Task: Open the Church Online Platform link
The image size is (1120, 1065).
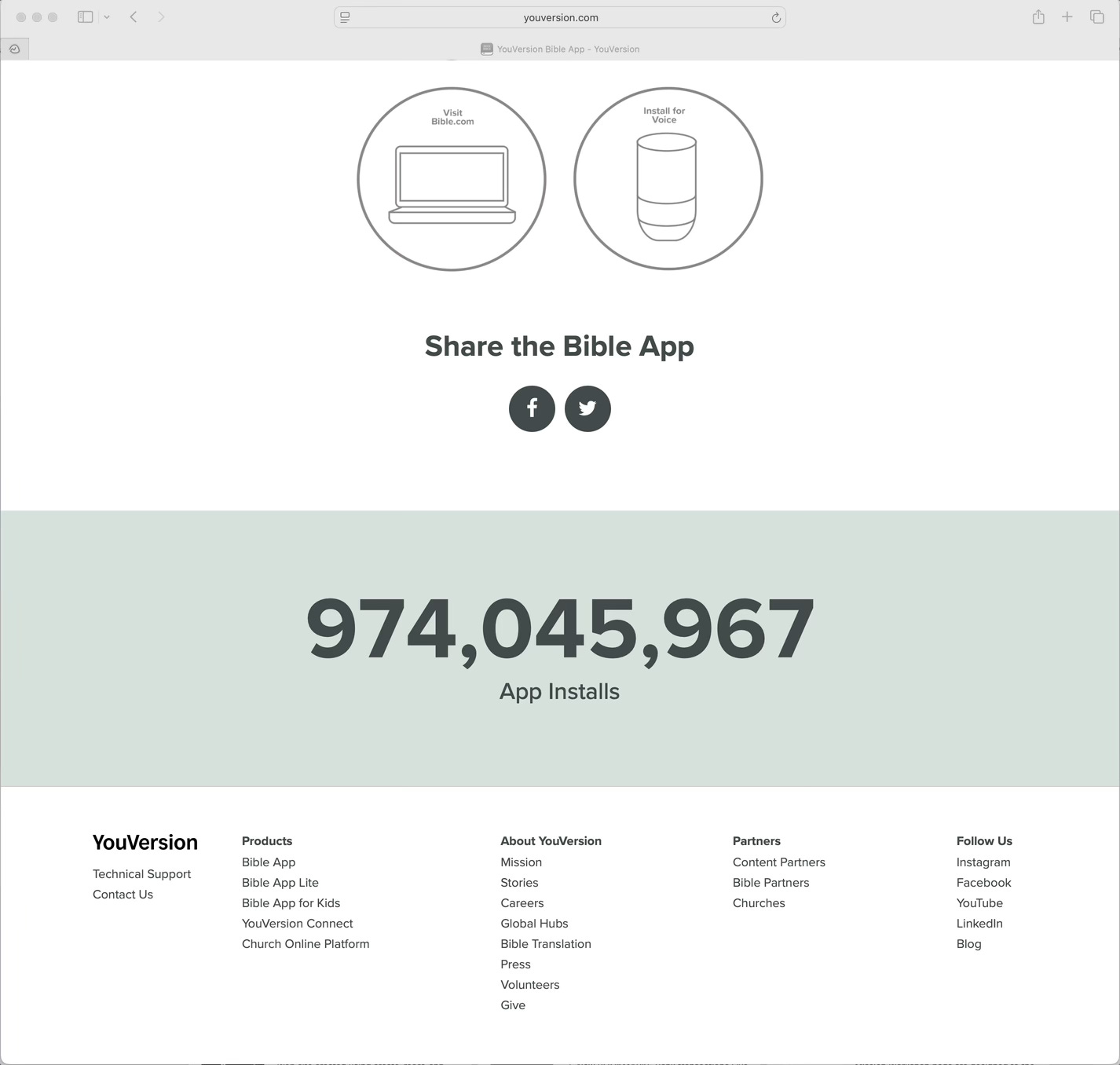Action: click(306, 944)
